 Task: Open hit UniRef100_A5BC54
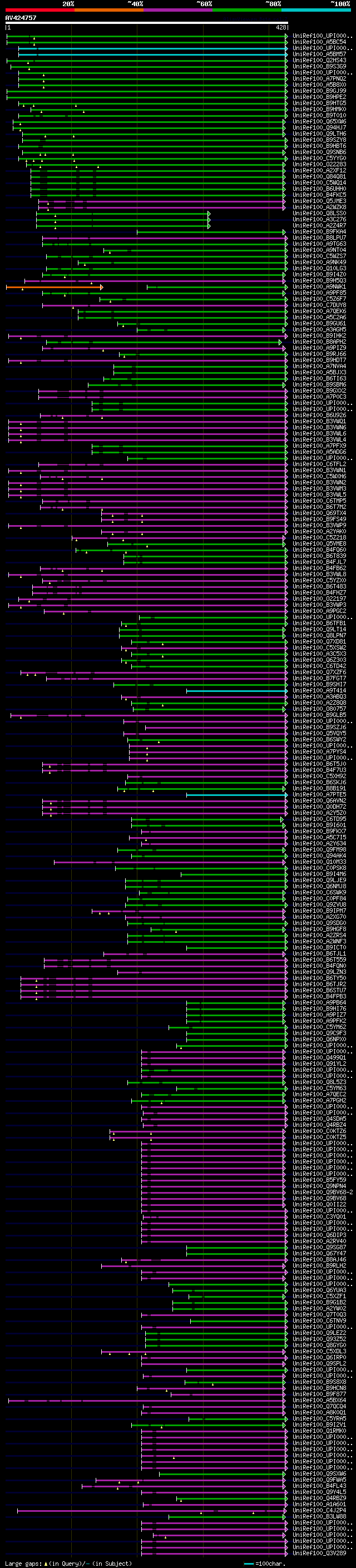coord(319,42)
